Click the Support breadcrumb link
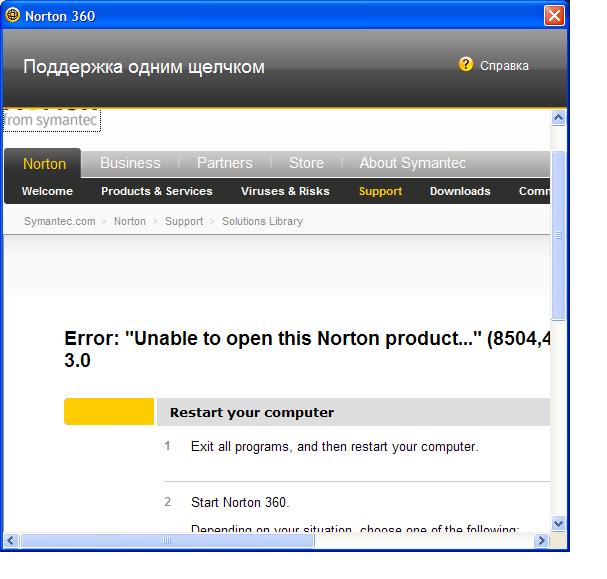Image resolution: width=607 pixels, height=579 pixels. (x=184, y=221)
